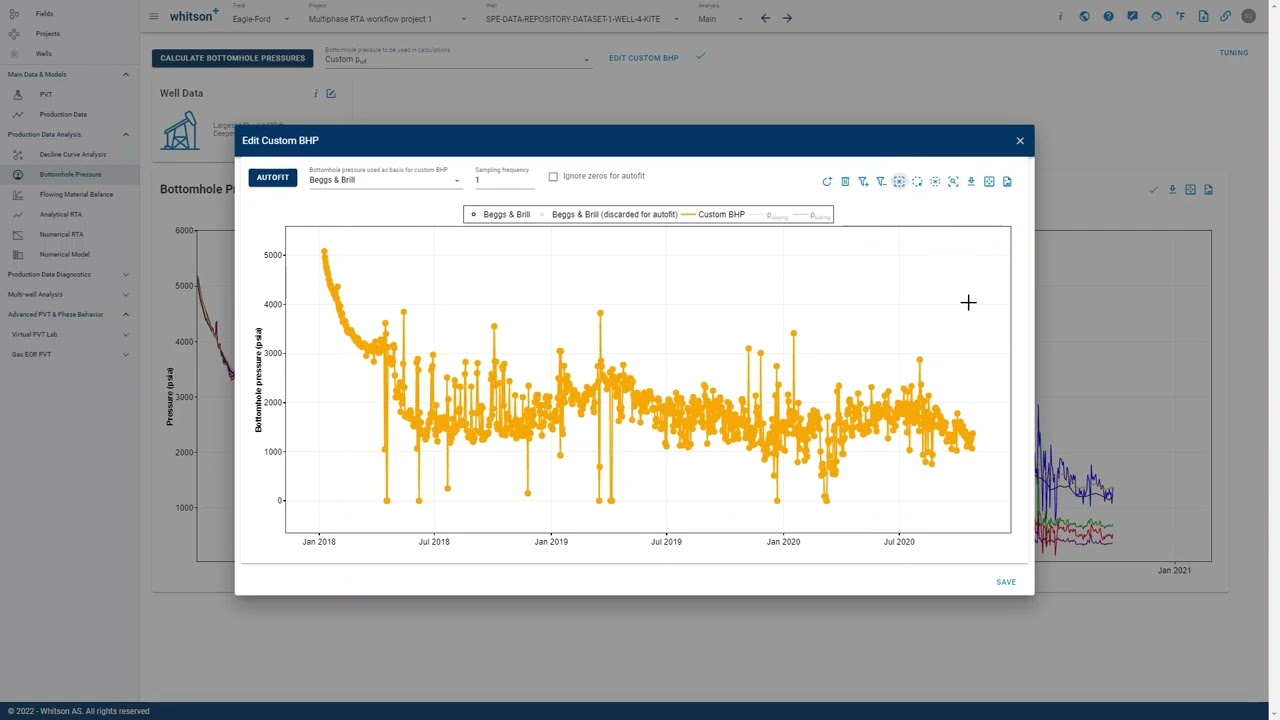Click the save chart image icon in dialog

1007,182
